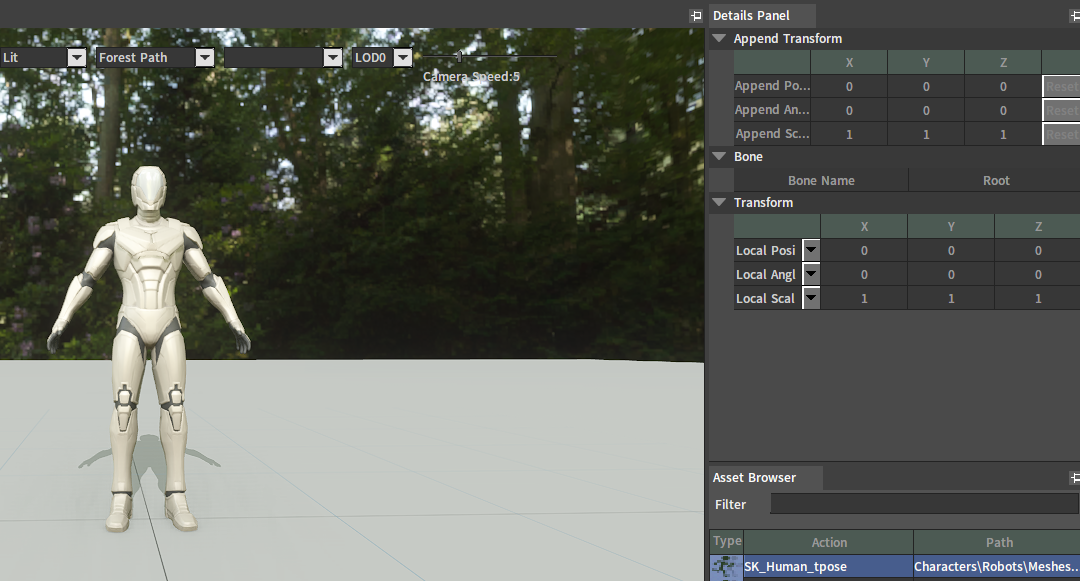
Task: Open the empty dropdown next to Forest Path
Action: (x=333, y=58)
